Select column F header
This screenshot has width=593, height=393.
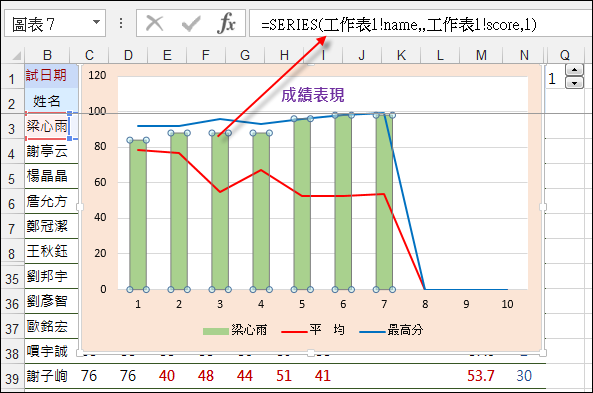206,56
